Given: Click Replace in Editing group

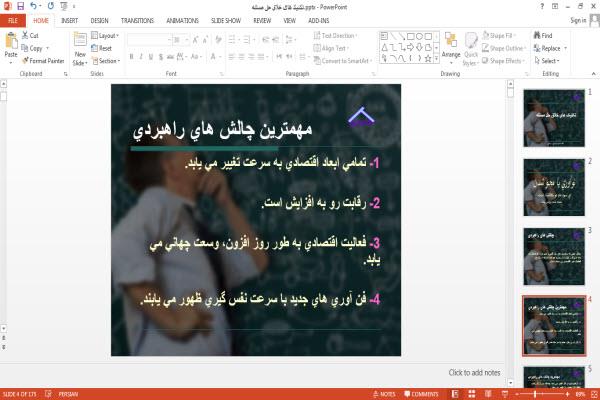Looking at the screenshot, I should click(550, 48).
